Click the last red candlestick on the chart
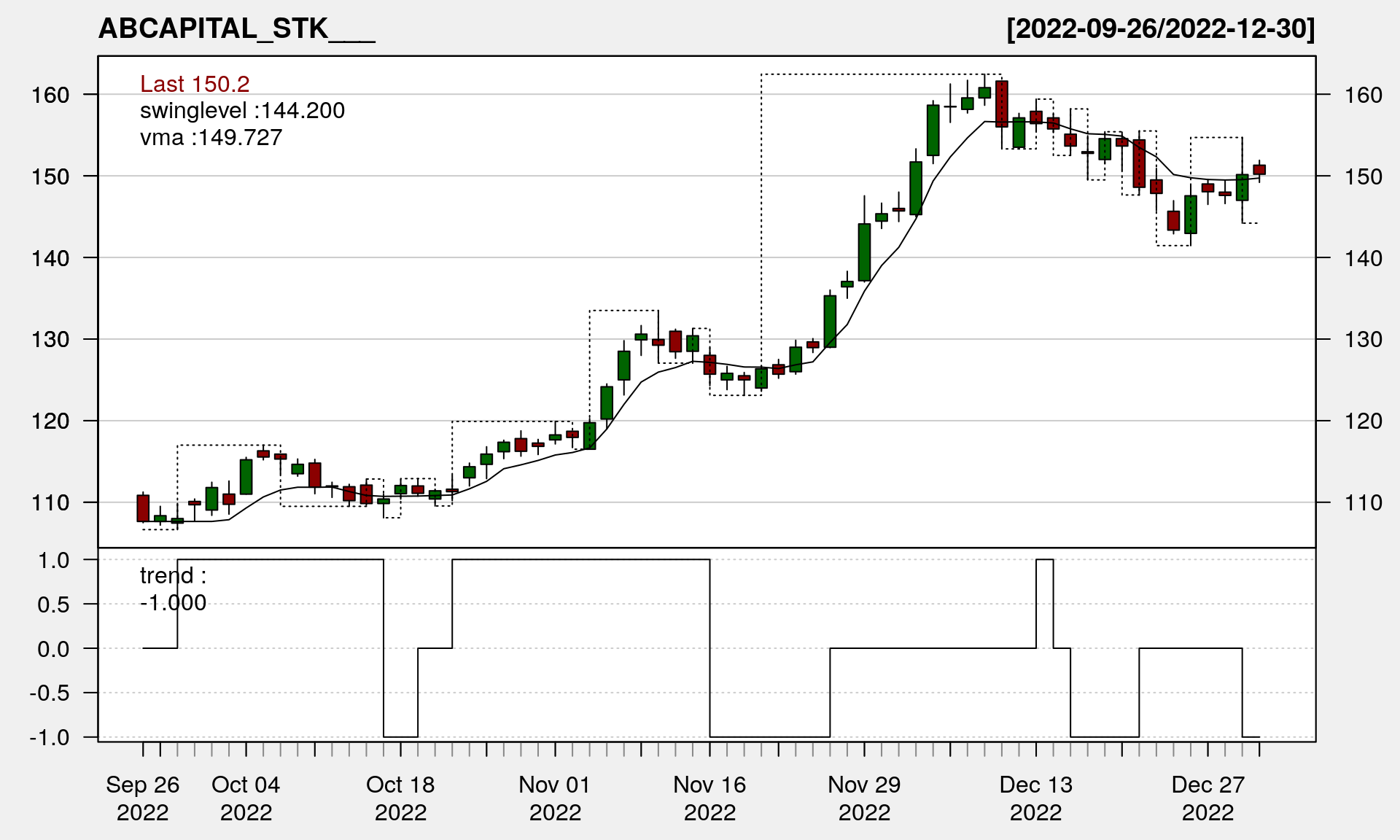The image size is (1400, 840). [1259, 169]
